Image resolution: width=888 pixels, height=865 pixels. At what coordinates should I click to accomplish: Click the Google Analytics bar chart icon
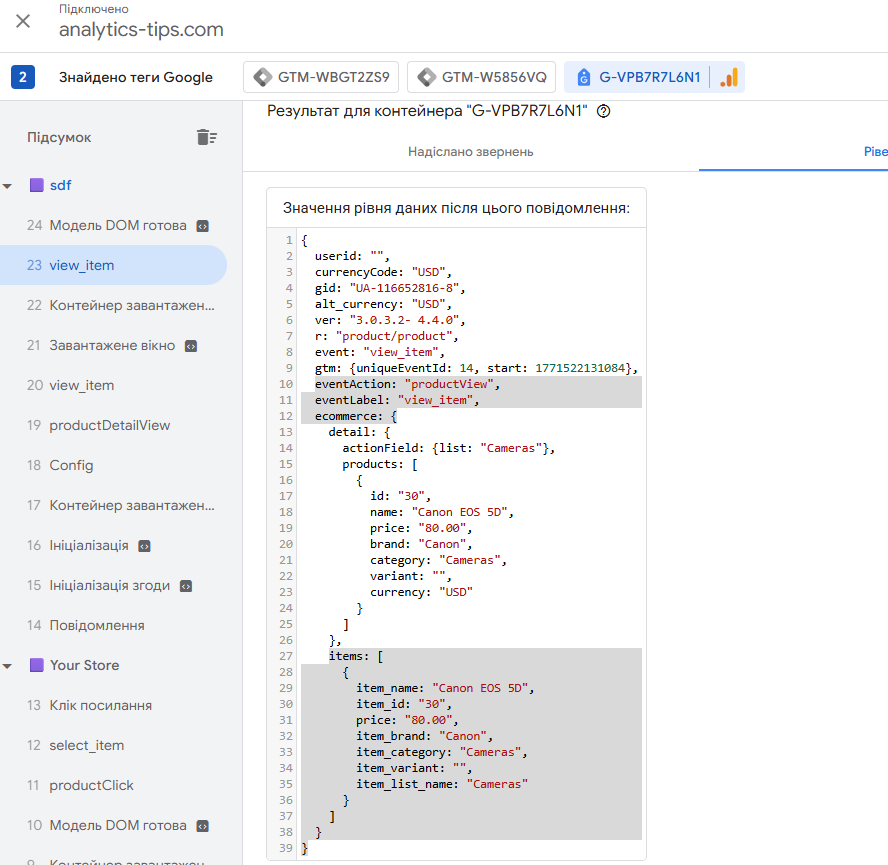click(729, 77)
